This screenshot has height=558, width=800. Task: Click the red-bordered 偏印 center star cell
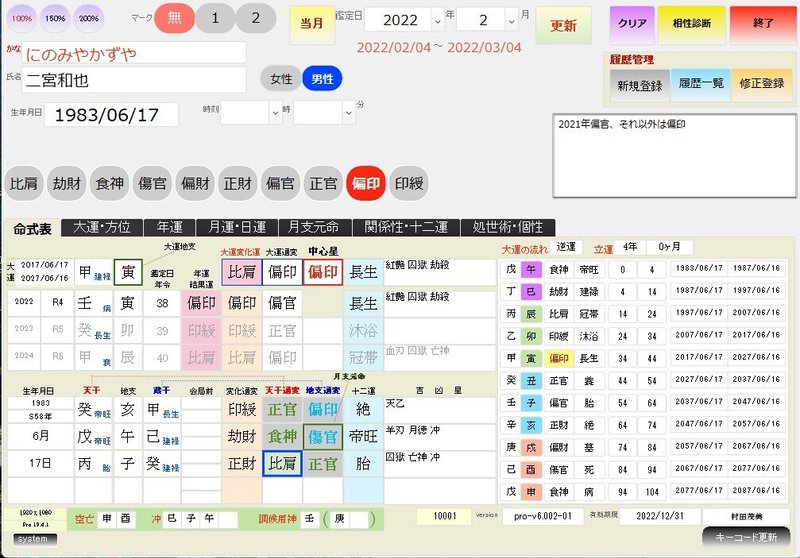[x=322, y=272]
